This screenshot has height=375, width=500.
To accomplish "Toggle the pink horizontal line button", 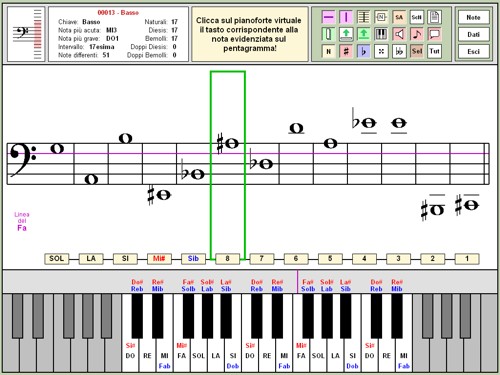I will [329, 17].
